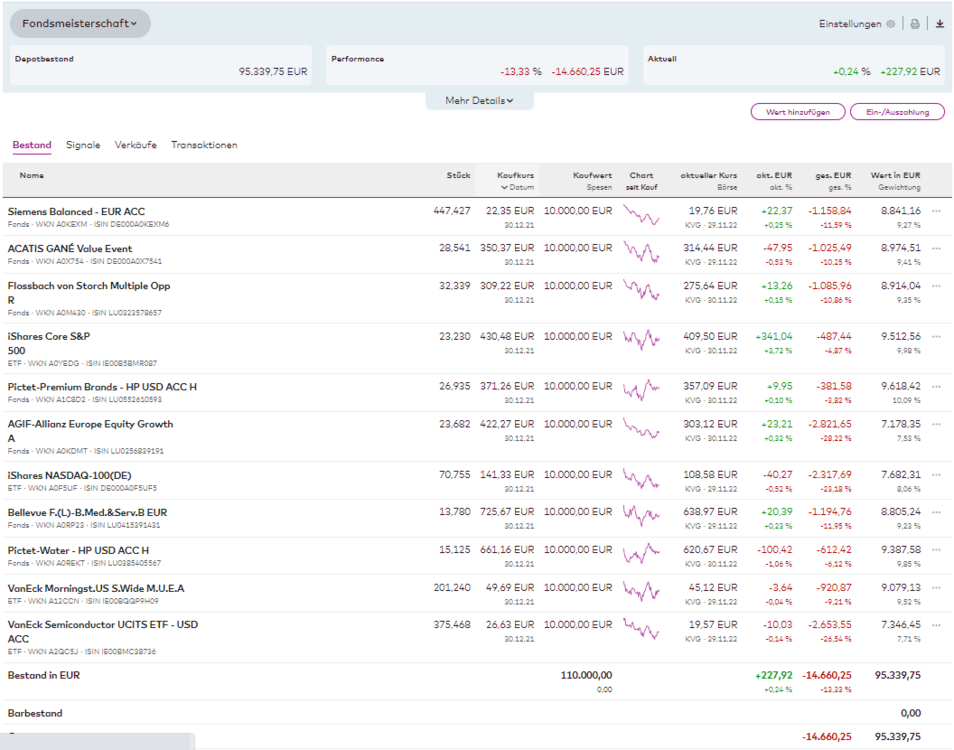Expand the Mehr Details section

coord(479,101)
